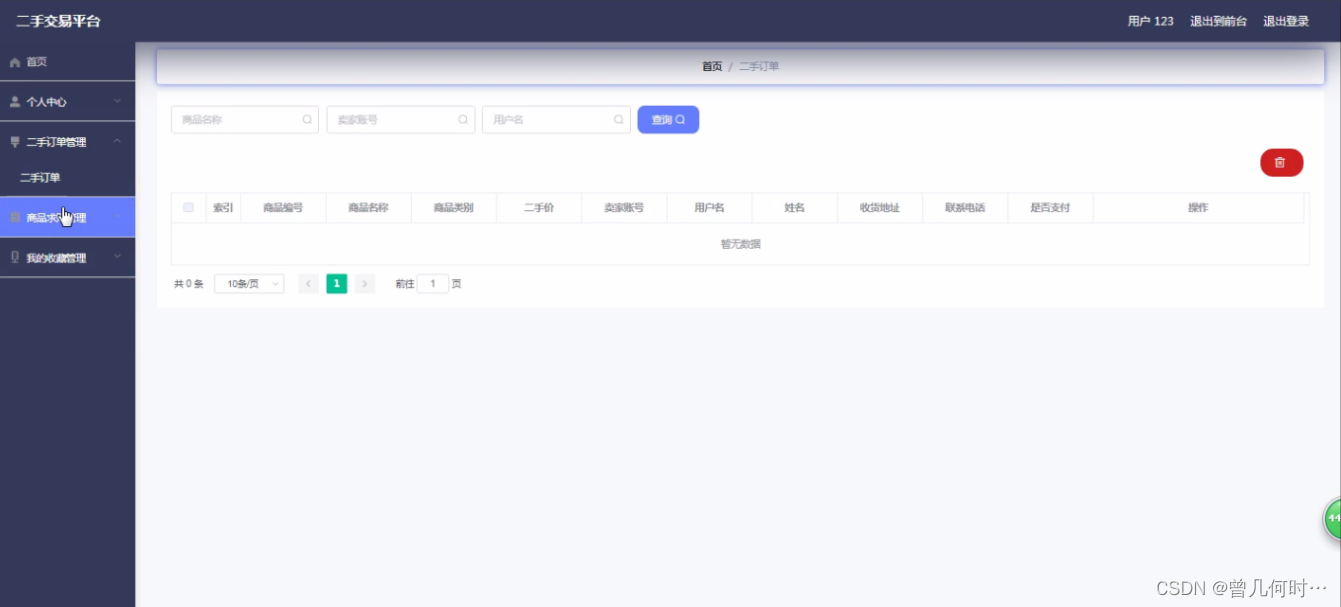Focus the 用户名 search input
The height and width of the screenshot is (607, 1341).
pos(556,120)
